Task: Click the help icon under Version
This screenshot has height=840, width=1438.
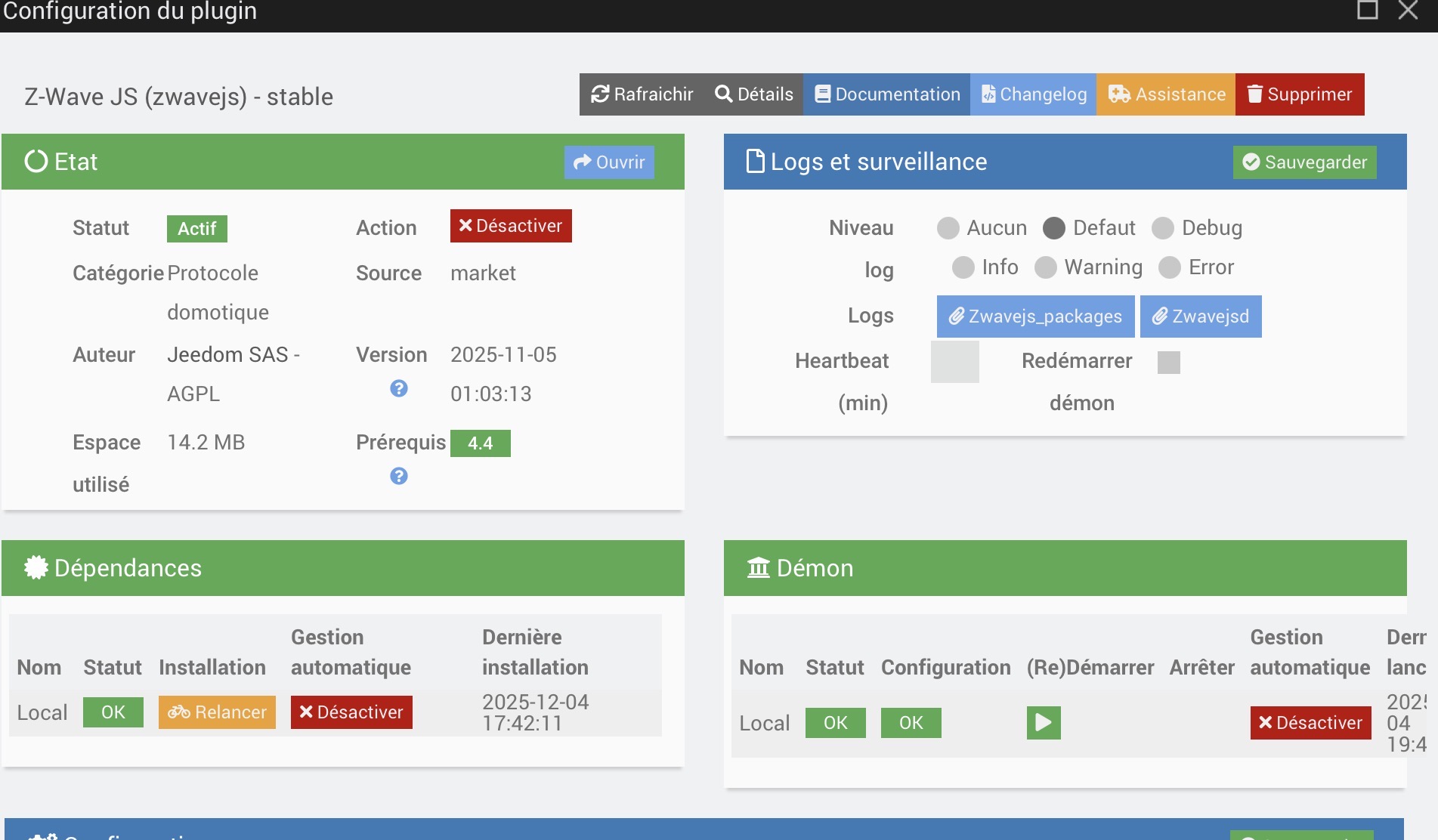Action: (399, 388)
